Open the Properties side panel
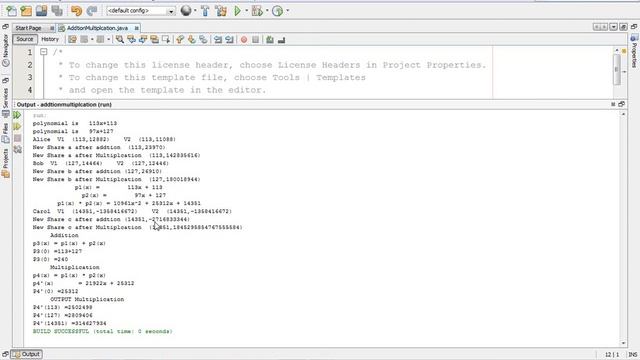 coord(634,51)
